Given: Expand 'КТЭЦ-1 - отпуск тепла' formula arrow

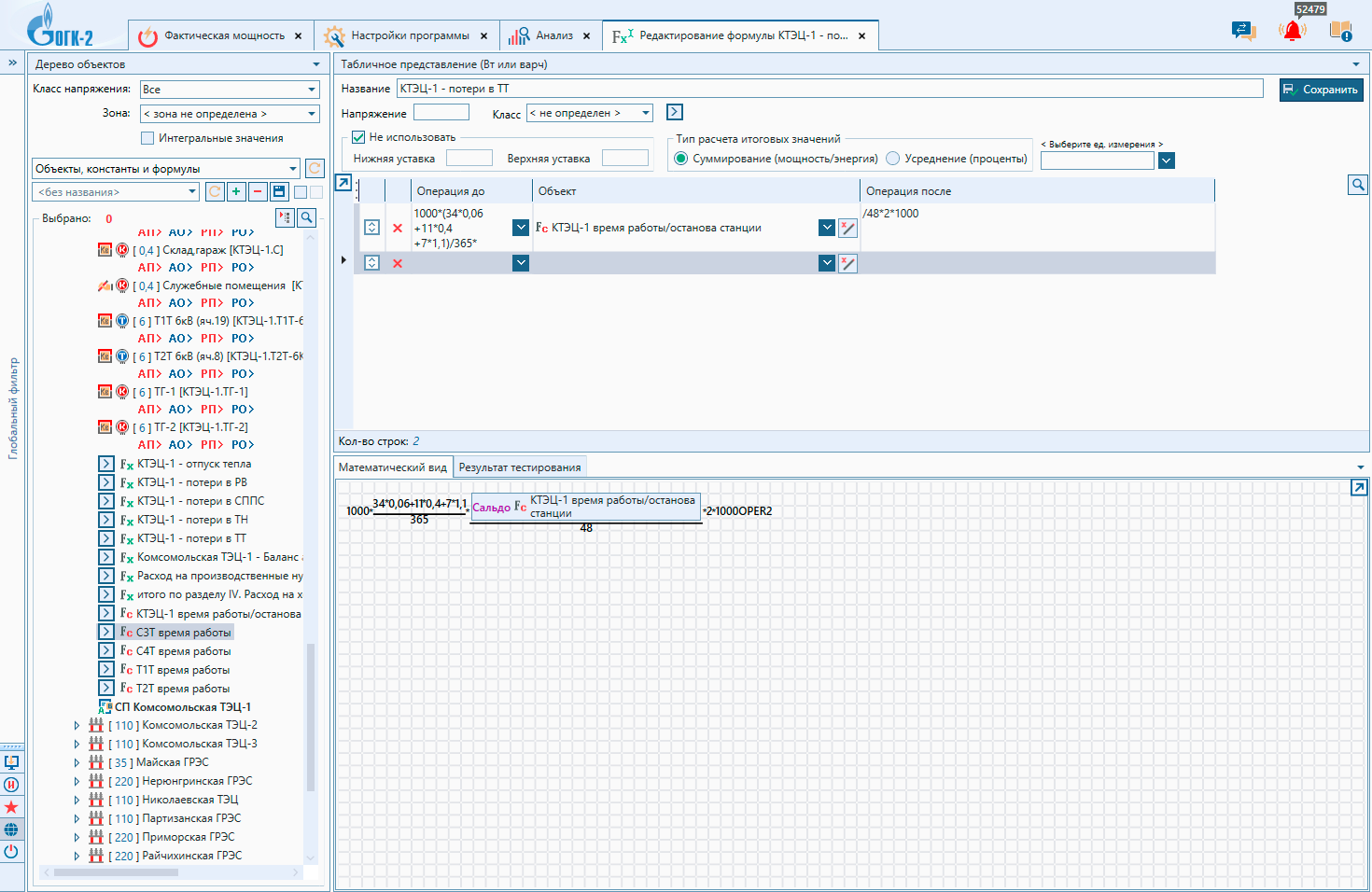Looking at the screenshot, I should (106, 464).
